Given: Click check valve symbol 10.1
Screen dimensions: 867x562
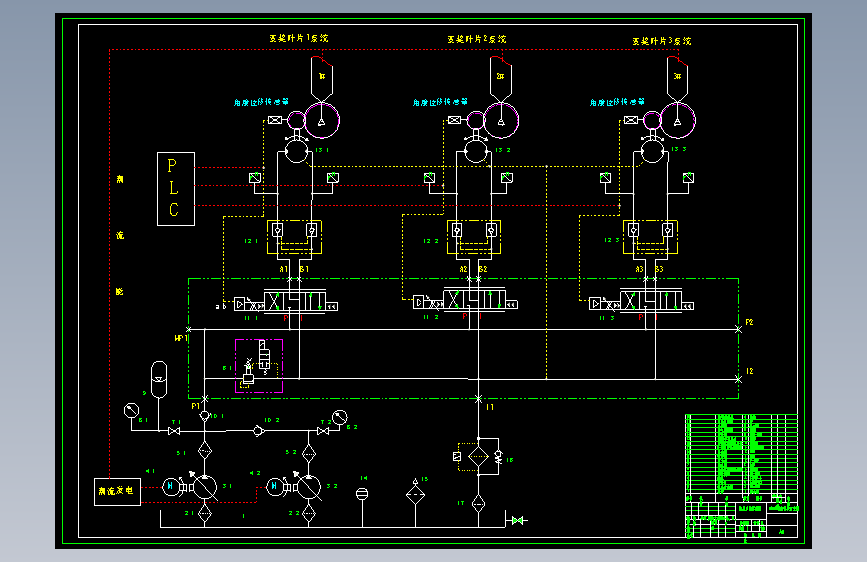Looking at the screenshot, I should [x=205, y=415].
